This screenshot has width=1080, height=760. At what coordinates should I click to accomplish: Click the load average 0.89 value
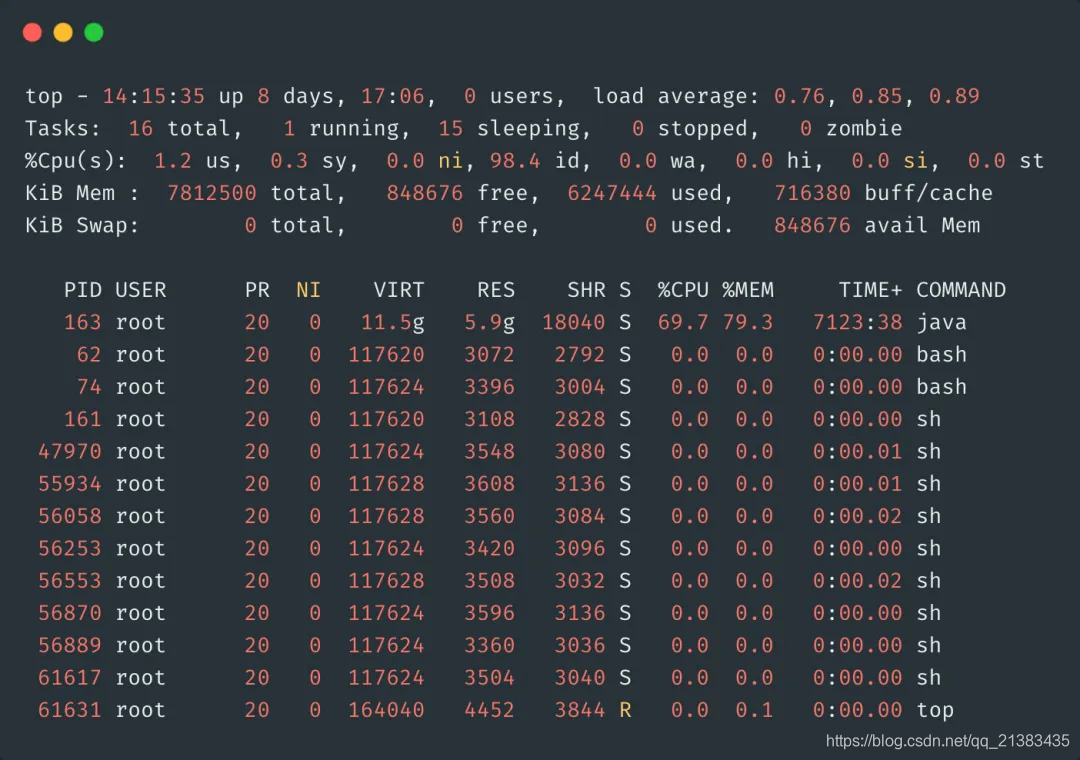954,96
